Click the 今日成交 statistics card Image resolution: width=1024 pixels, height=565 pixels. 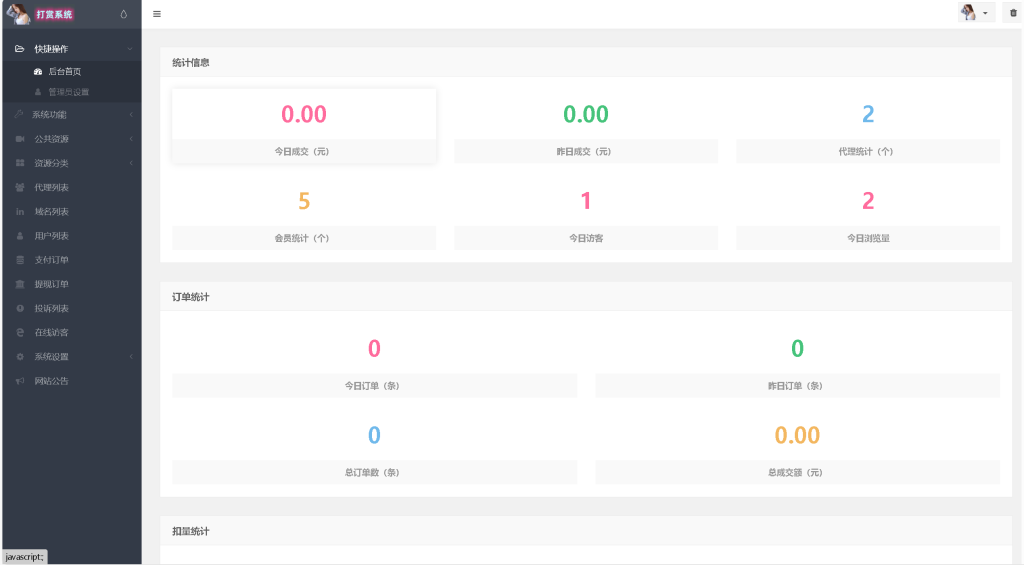[304, 126]
